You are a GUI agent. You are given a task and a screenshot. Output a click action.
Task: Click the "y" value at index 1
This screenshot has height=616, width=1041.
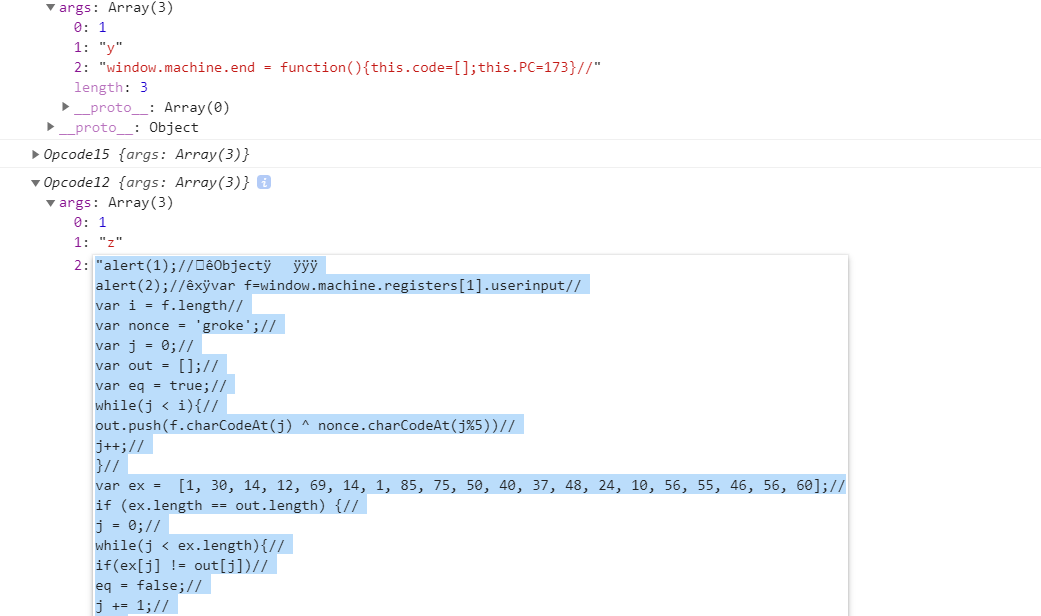tap(111, 47)
